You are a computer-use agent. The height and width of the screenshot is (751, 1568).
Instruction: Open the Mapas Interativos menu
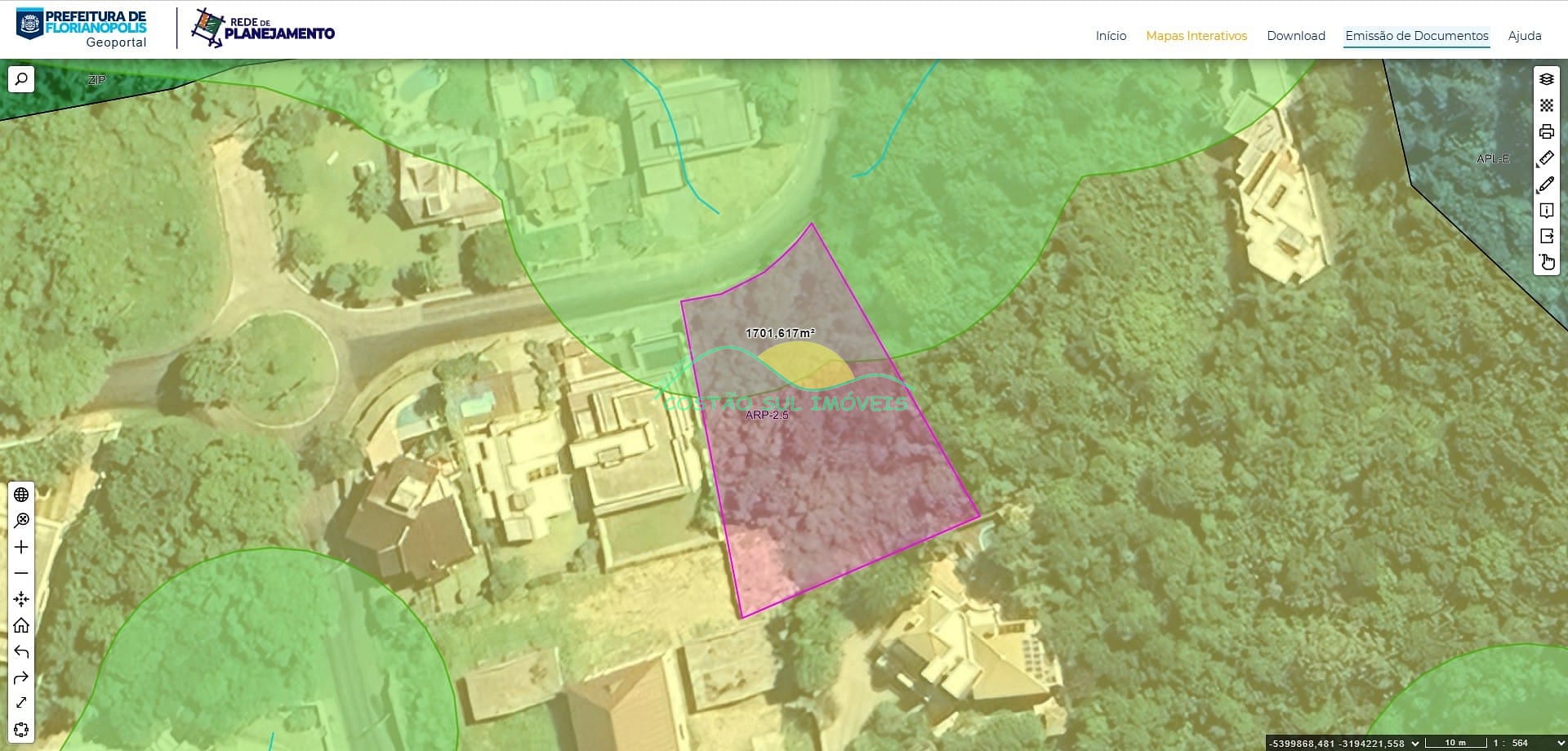1196,36
